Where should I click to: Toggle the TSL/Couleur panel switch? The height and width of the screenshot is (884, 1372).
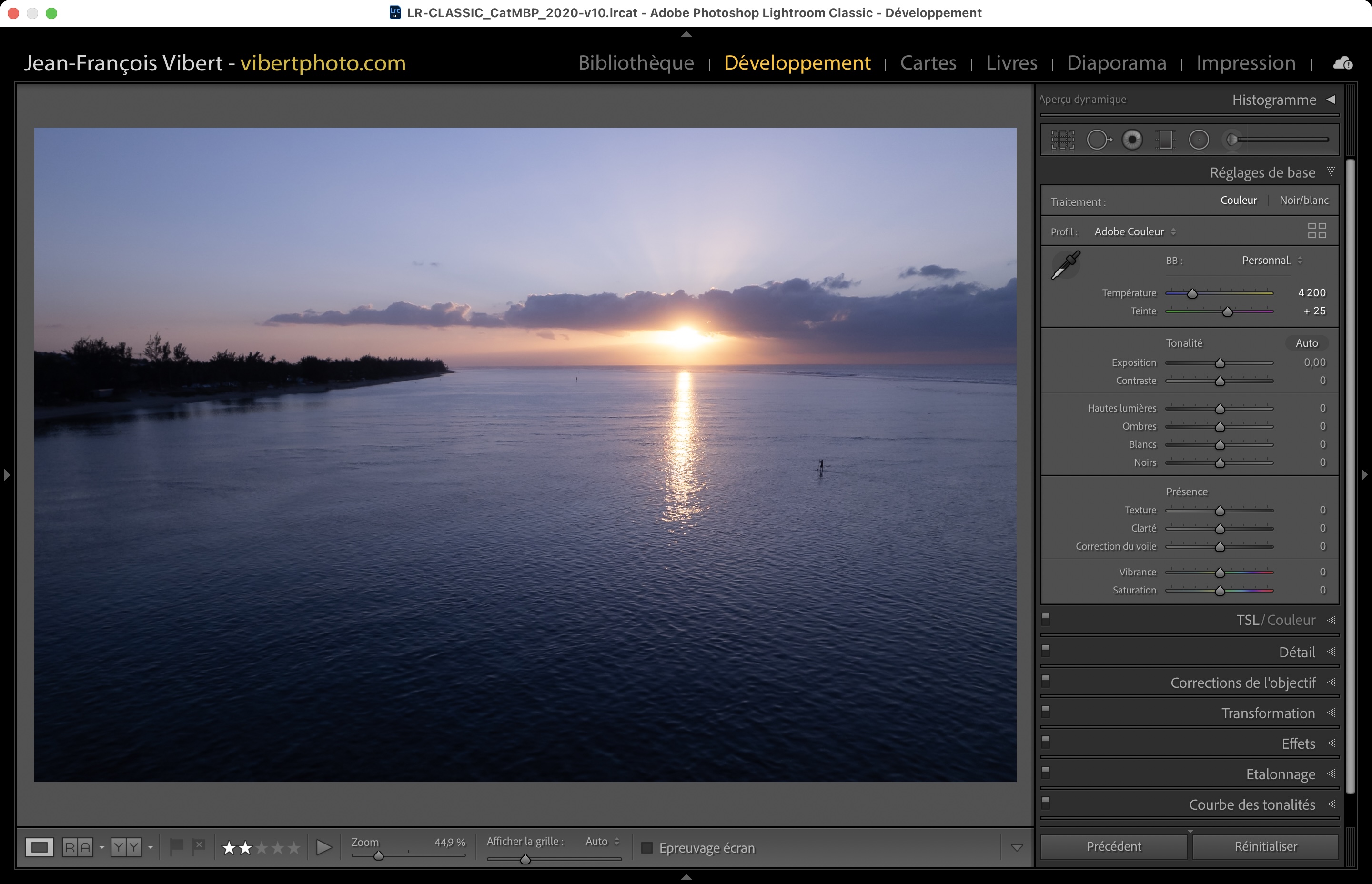click(1045, 618)
